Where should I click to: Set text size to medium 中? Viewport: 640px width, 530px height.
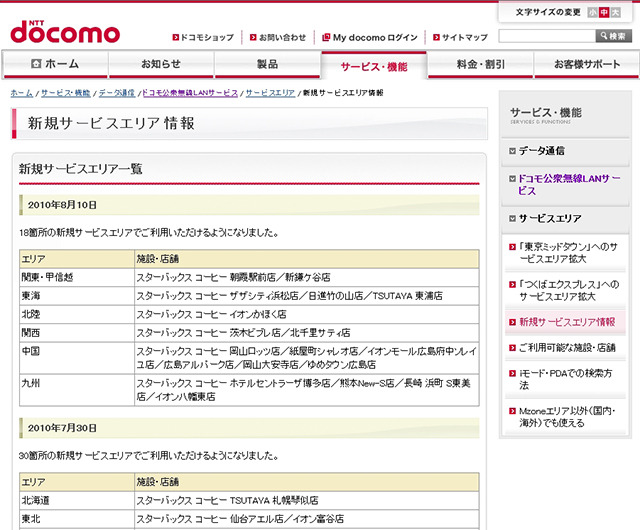tap(604, 13)
